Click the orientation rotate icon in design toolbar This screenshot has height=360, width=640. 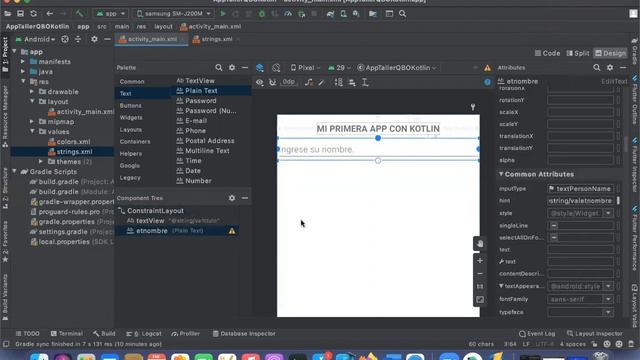(x=276, y=67)
